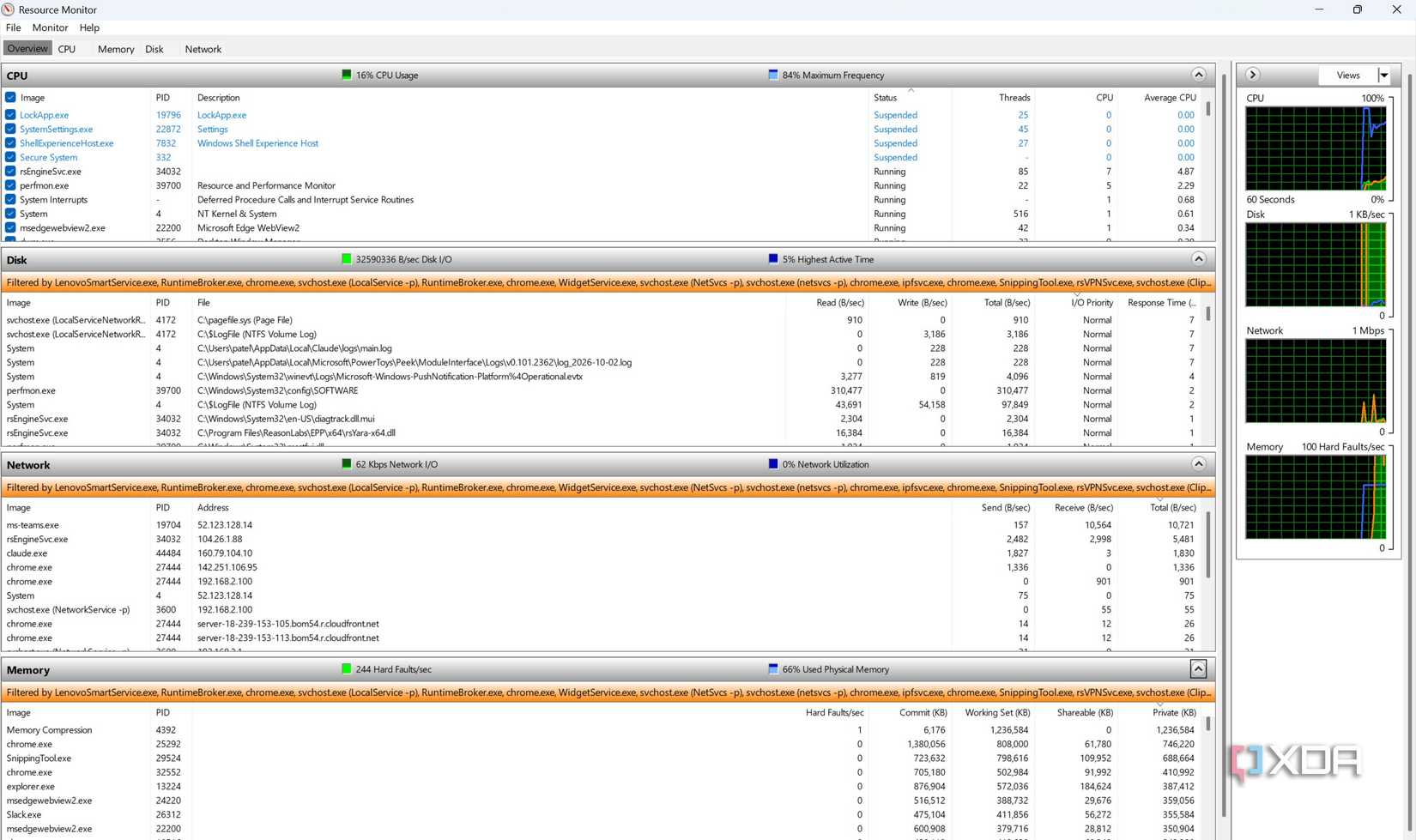Screen dimensions: 1416x840
Task: Uncheck the SystemSettings.exe checkbox
Action: point(10,129)
